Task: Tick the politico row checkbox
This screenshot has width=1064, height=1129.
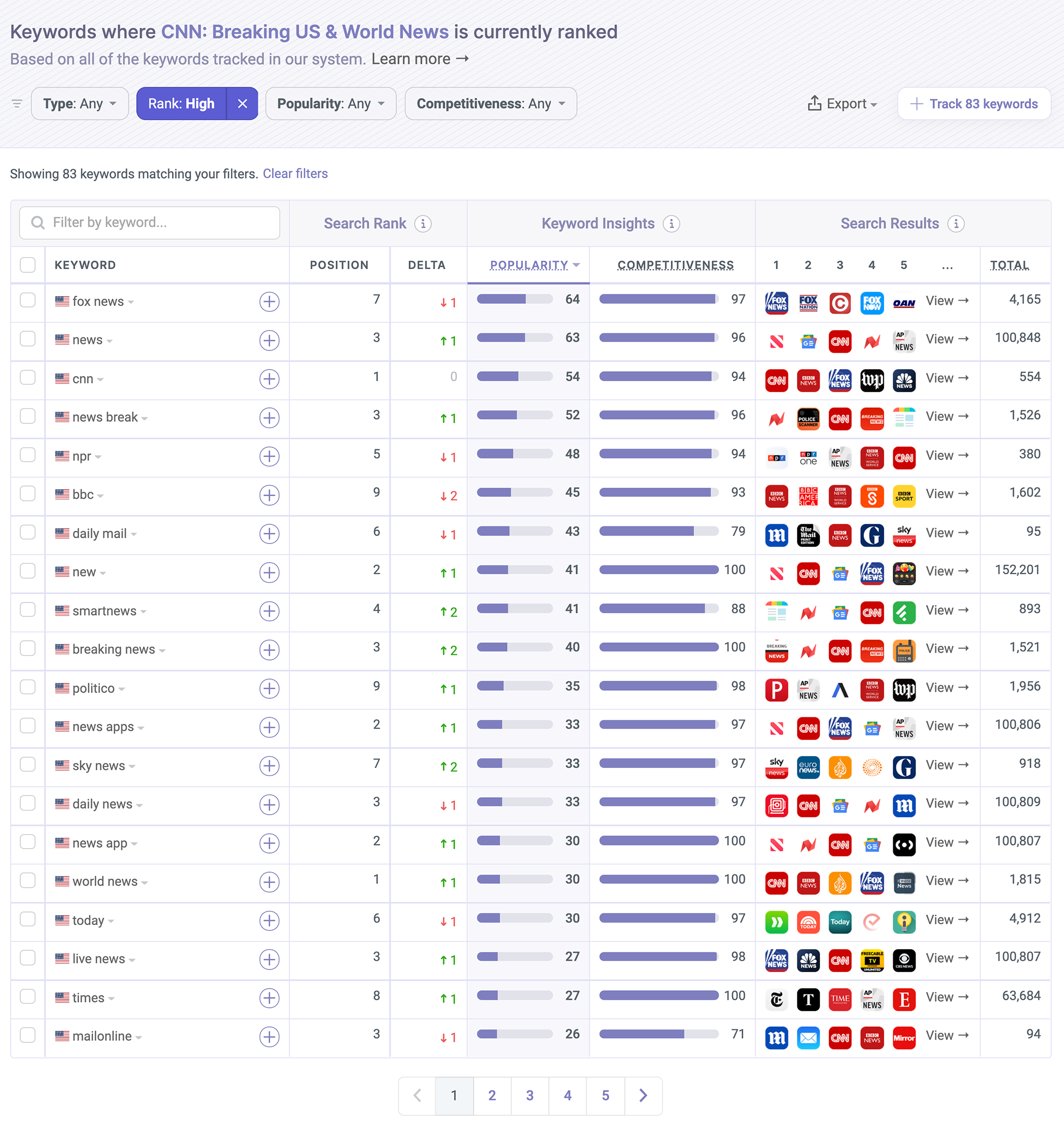Action: 27,687
